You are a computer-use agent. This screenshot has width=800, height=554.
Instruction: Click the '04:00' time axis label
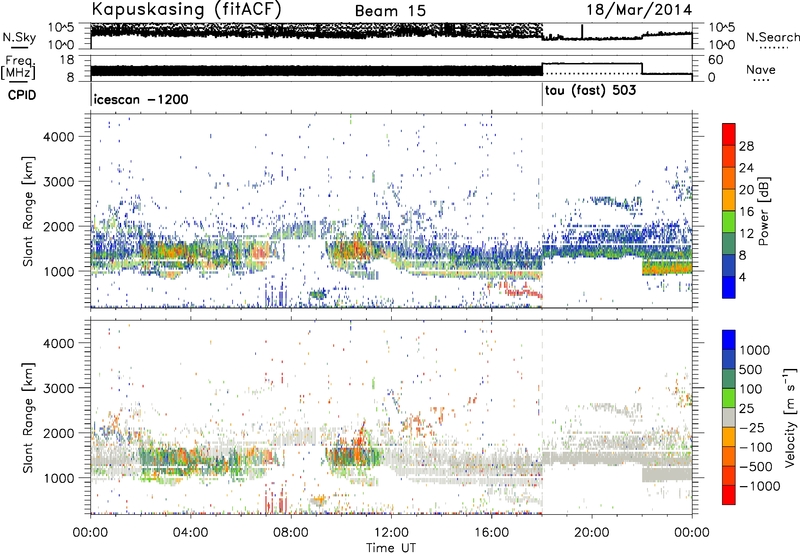(x=190, y=533)
